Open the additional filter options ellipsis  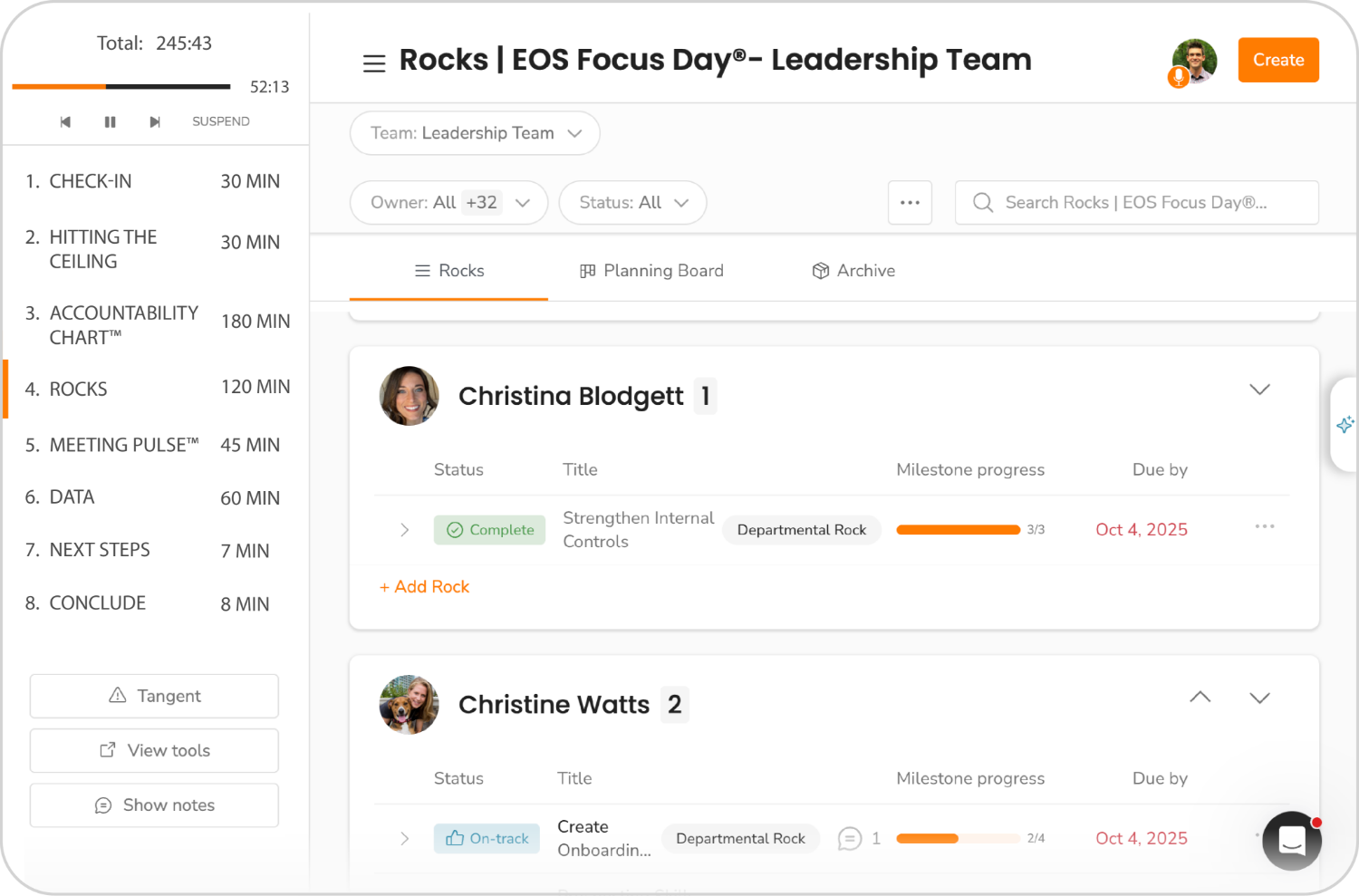click(x=910, y=202)
